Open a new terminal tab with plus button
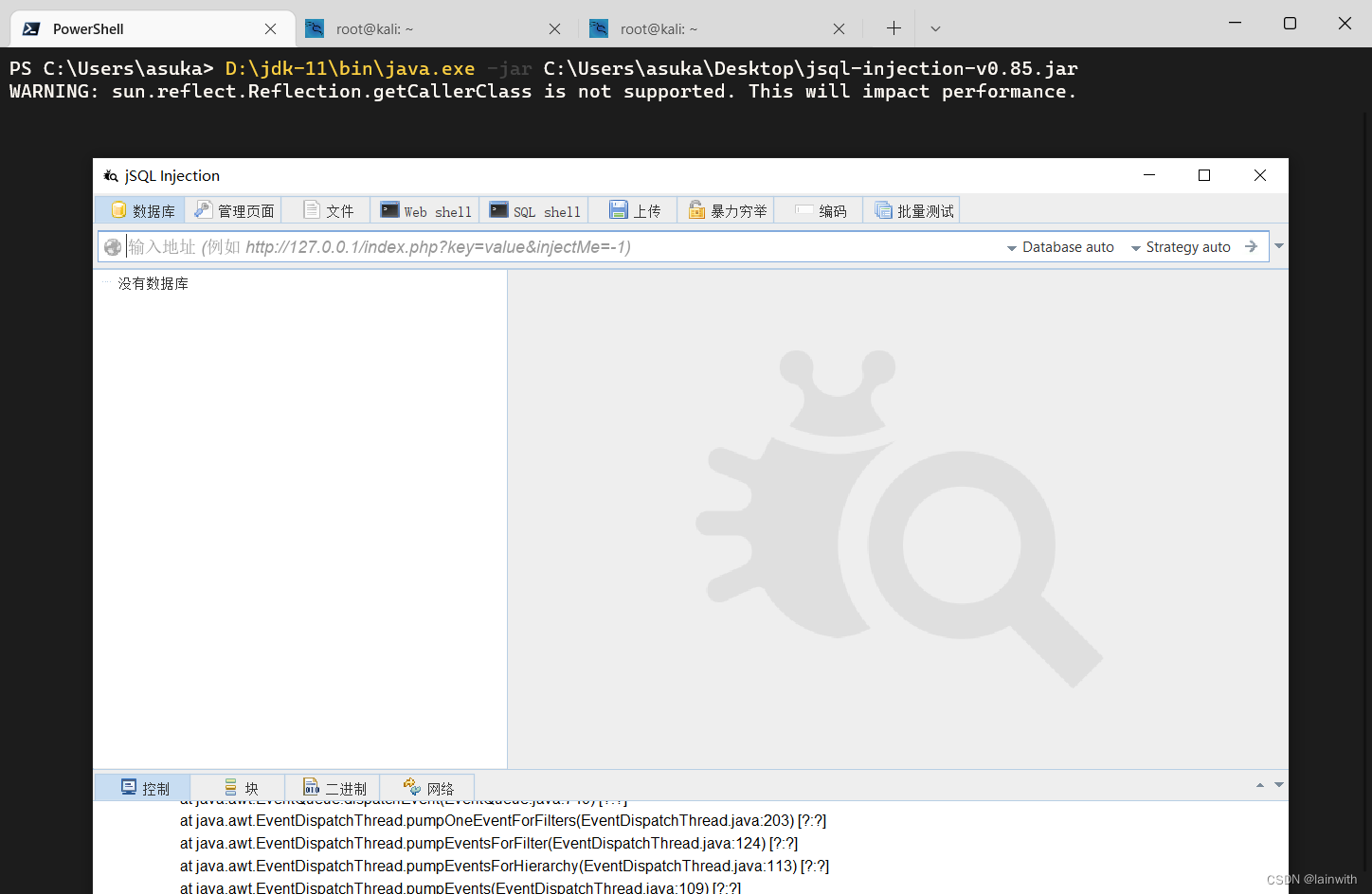The height and width of the screenshot is (894, 1372). 894,28
